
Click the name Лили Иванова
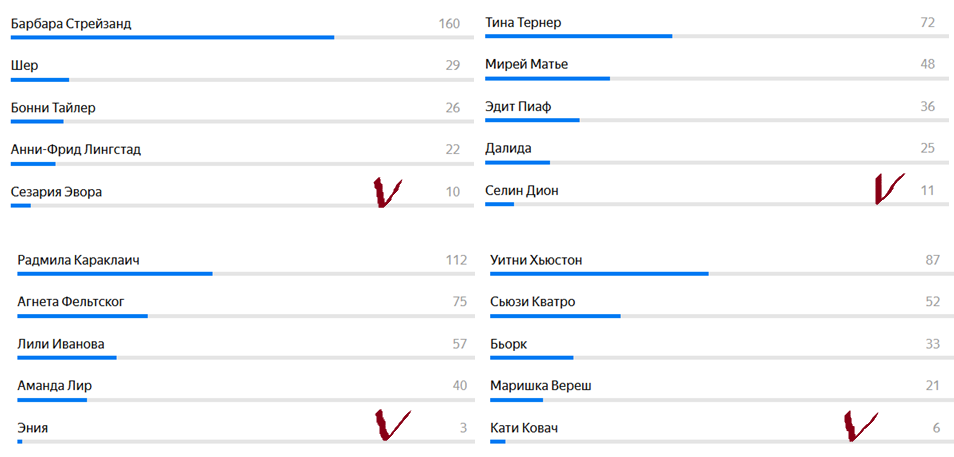click(x=61, y=344)
